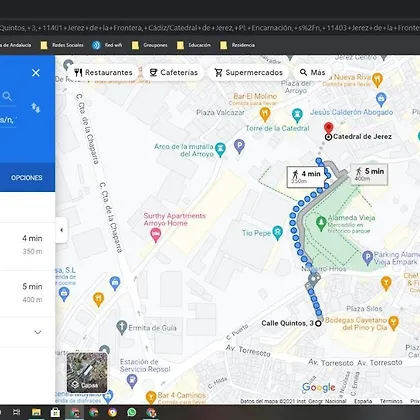Open the Groupones bookmarks folder
This screenshot has height=420, width=420.
(x=150, y=45)
